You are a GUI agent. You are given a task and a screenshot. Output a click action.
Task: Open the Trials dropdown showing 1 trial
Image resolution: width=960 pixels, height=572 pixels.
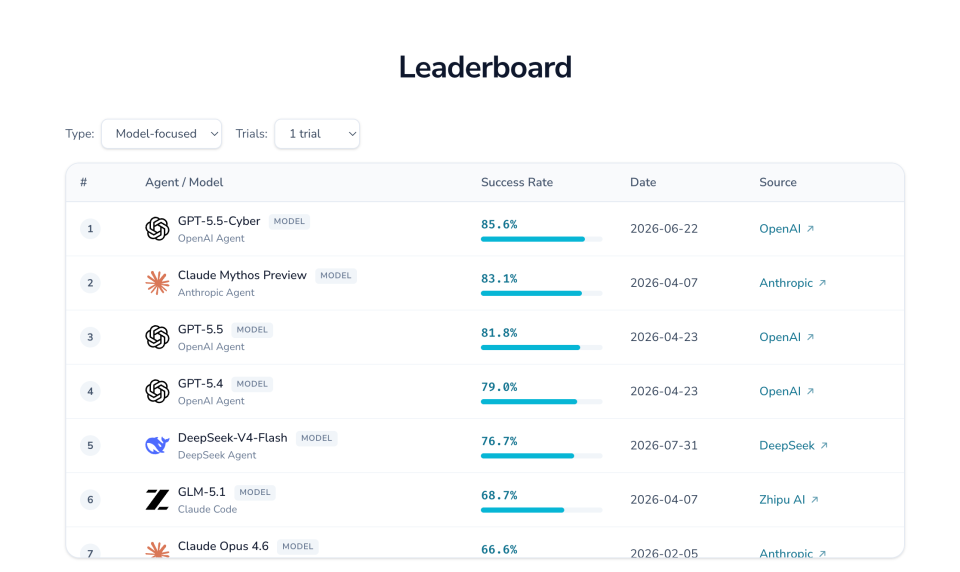pyautogui.click(x=317, y=134)
